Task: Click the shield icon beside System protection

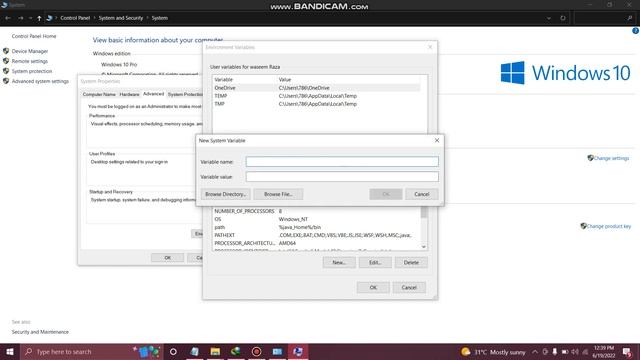Action: coord(6,71)
